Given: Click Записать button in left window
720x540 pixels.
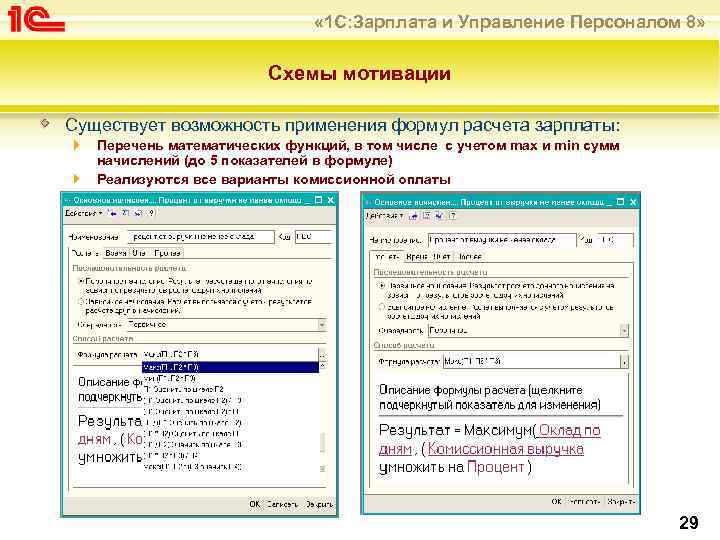Looking at the screenshot, I should (x=282, y=504).
